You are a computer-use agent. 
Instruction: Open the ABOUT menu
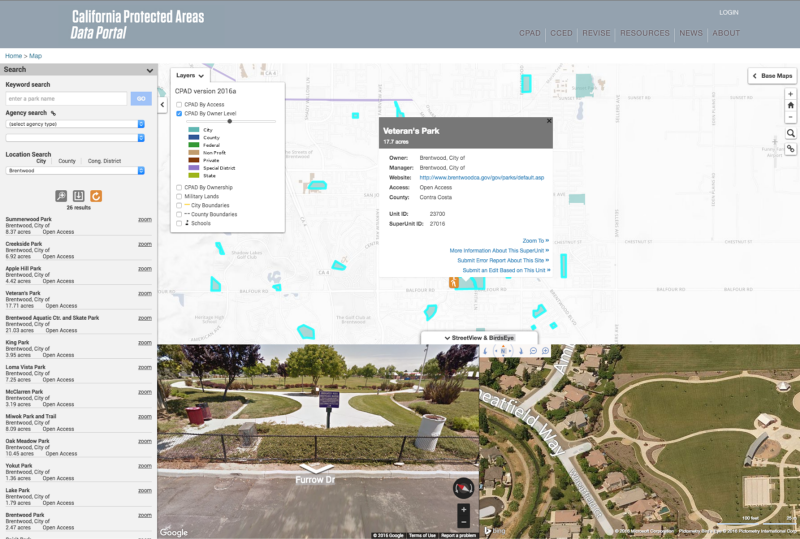pyautogui.click(x=726, y=33)
